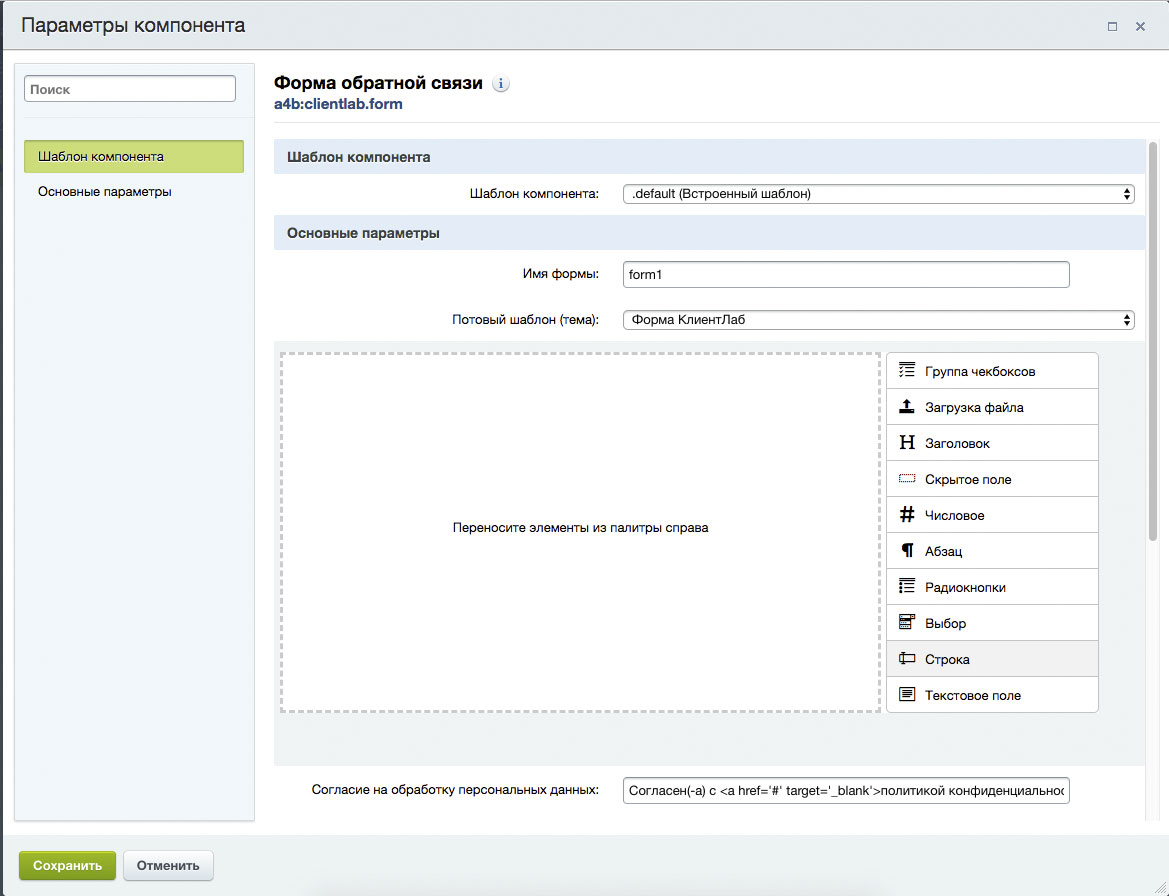The image size is (1169, 896).
Task: Click the vertical scrollbar of the parameters panel
Action: coord(1153,341)
